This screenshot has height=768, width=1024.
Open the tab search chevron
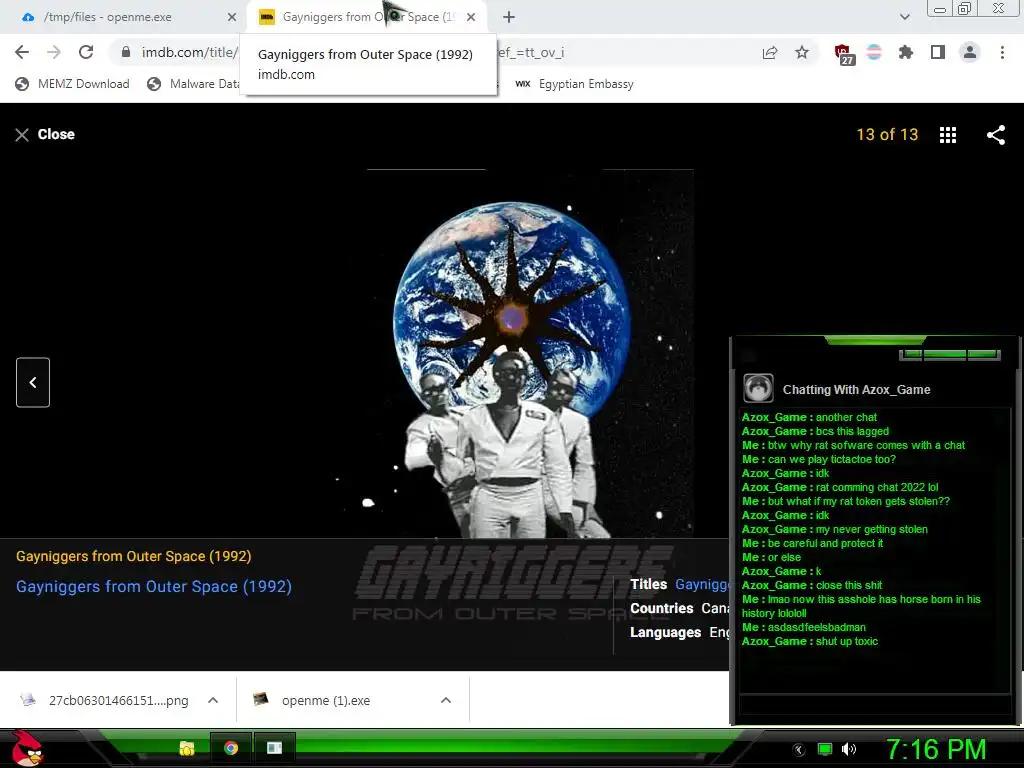pyautogui.click(x=904, y=17)
